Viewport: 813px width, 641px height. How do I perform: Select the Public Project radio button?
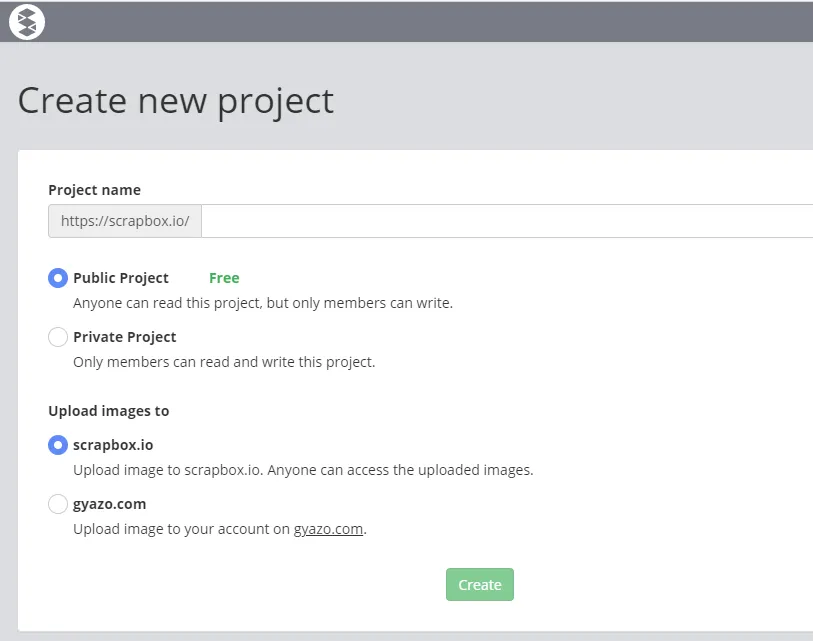pos(58,278)
